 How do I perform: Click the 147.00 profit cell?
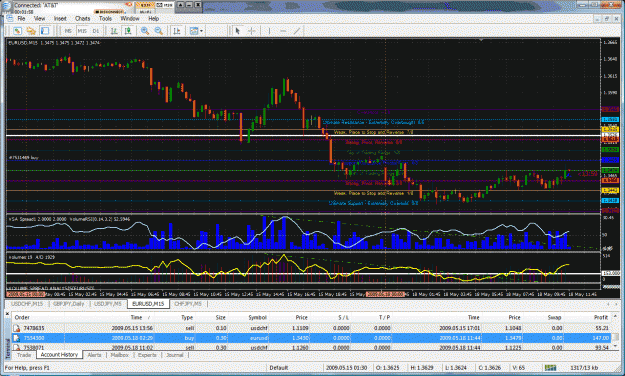click(x=601, y=338)
